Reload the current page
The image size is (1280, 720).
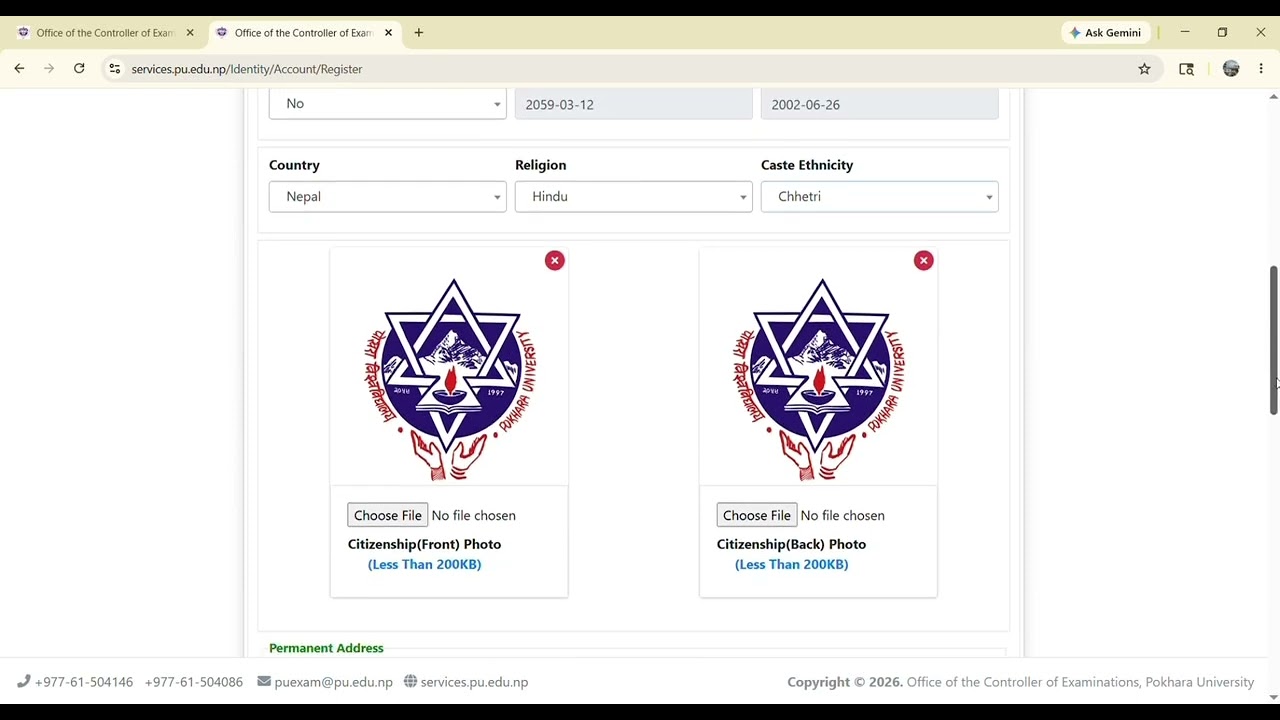pyautogui.click(x=79, y=69)
